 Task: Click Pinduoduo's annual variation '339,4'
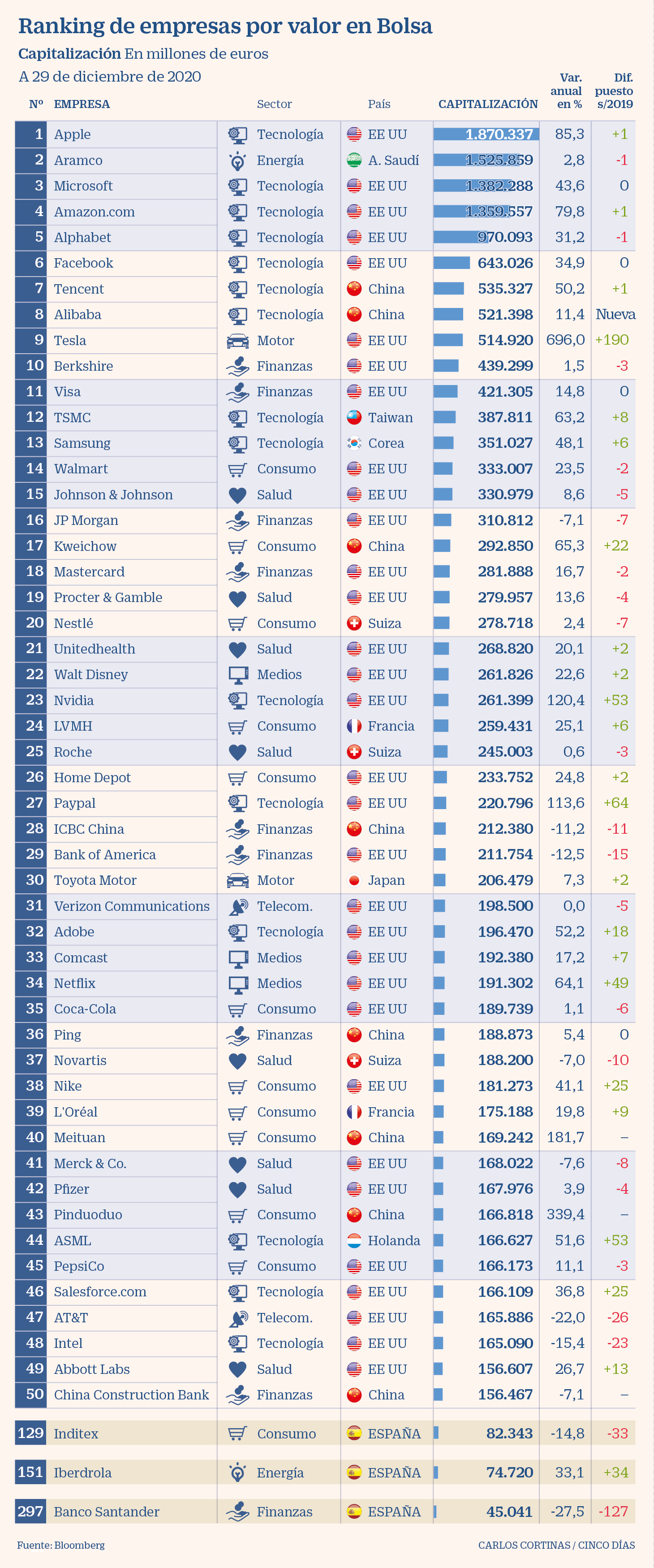tap(566, 1214)
